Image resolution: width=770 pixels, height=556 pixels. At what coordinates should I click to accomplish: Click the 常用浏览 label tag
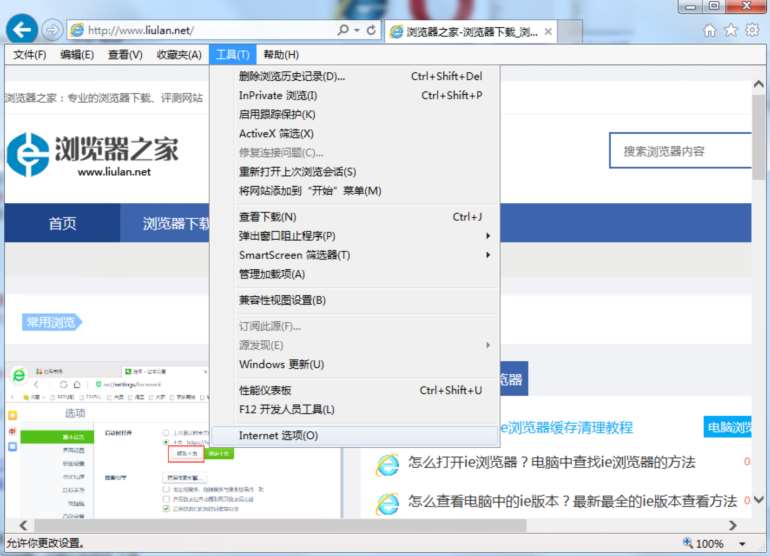point(52,322)
